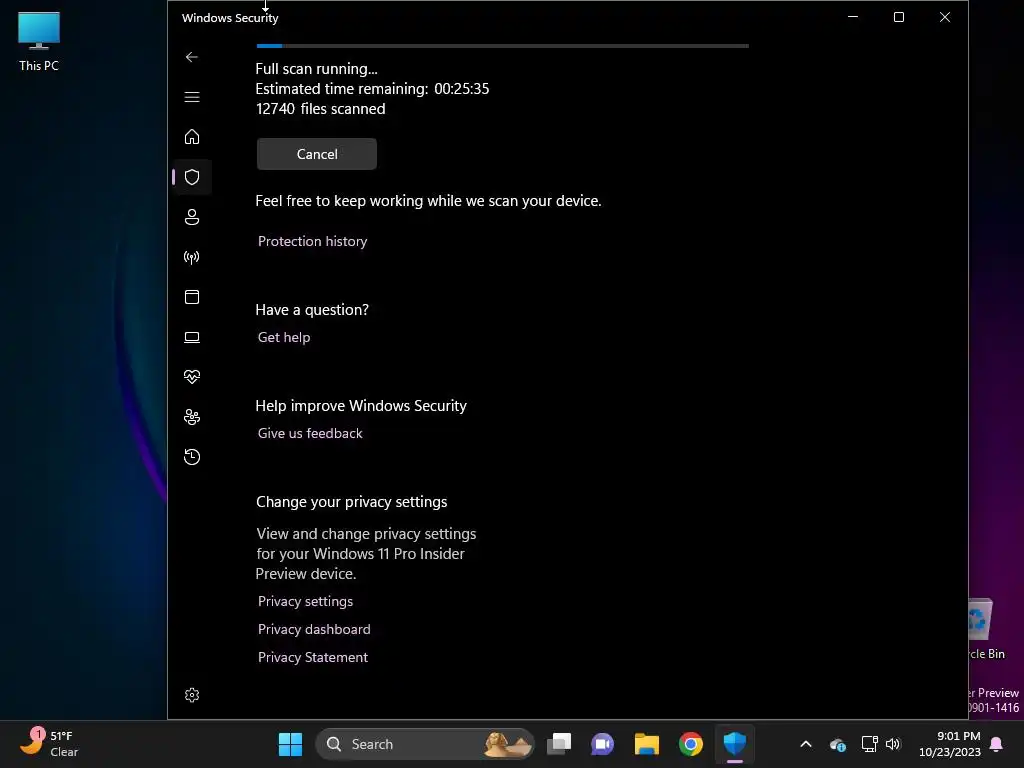Viewport: 1024px width, 768px height.
Task: Open the hamburger navigation menu
Action: pos(191,97)
